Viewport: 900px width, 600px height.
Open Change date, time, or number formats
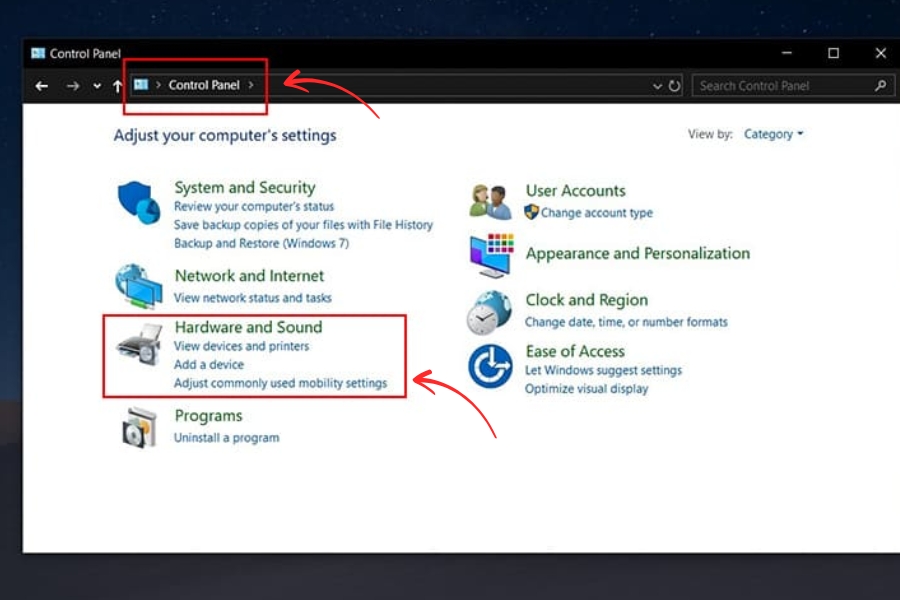[626, 322]
